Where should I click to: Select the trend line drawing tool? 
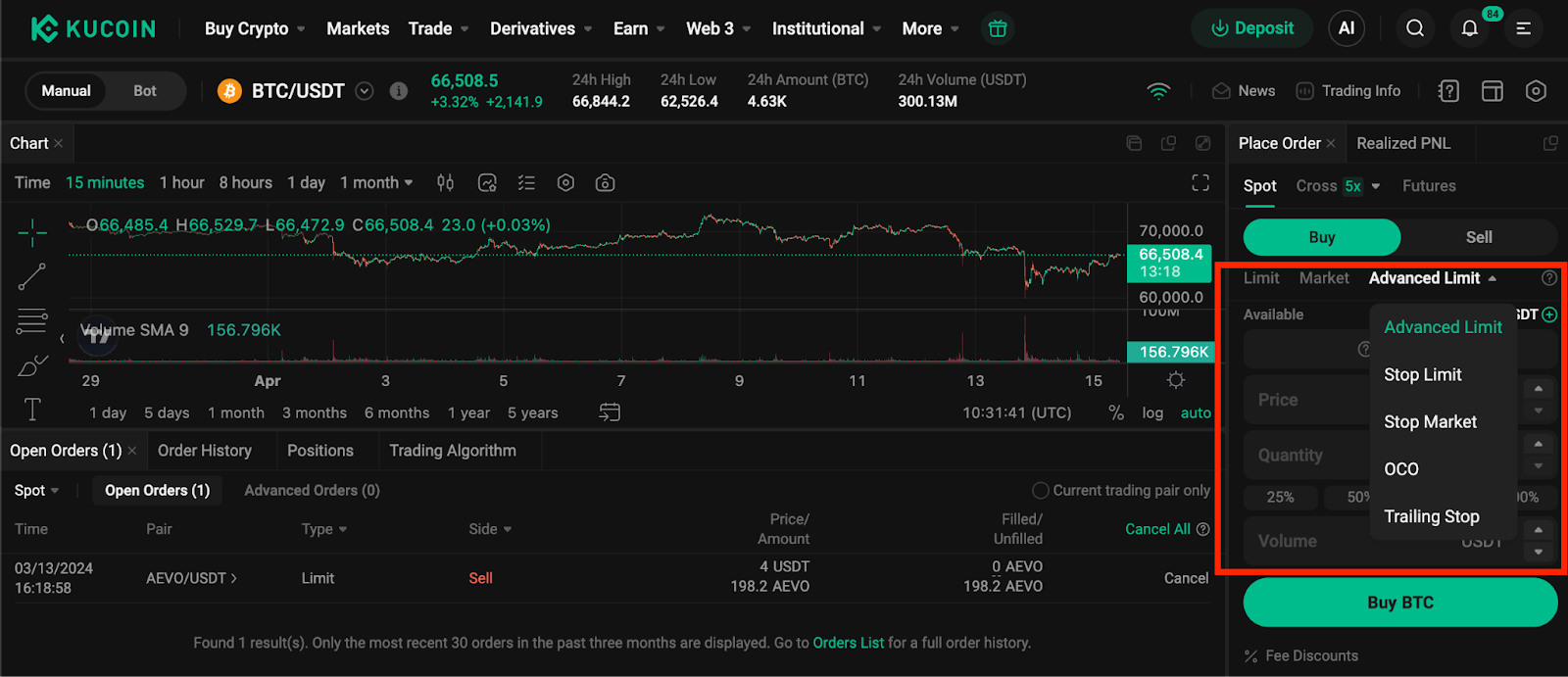31,277
